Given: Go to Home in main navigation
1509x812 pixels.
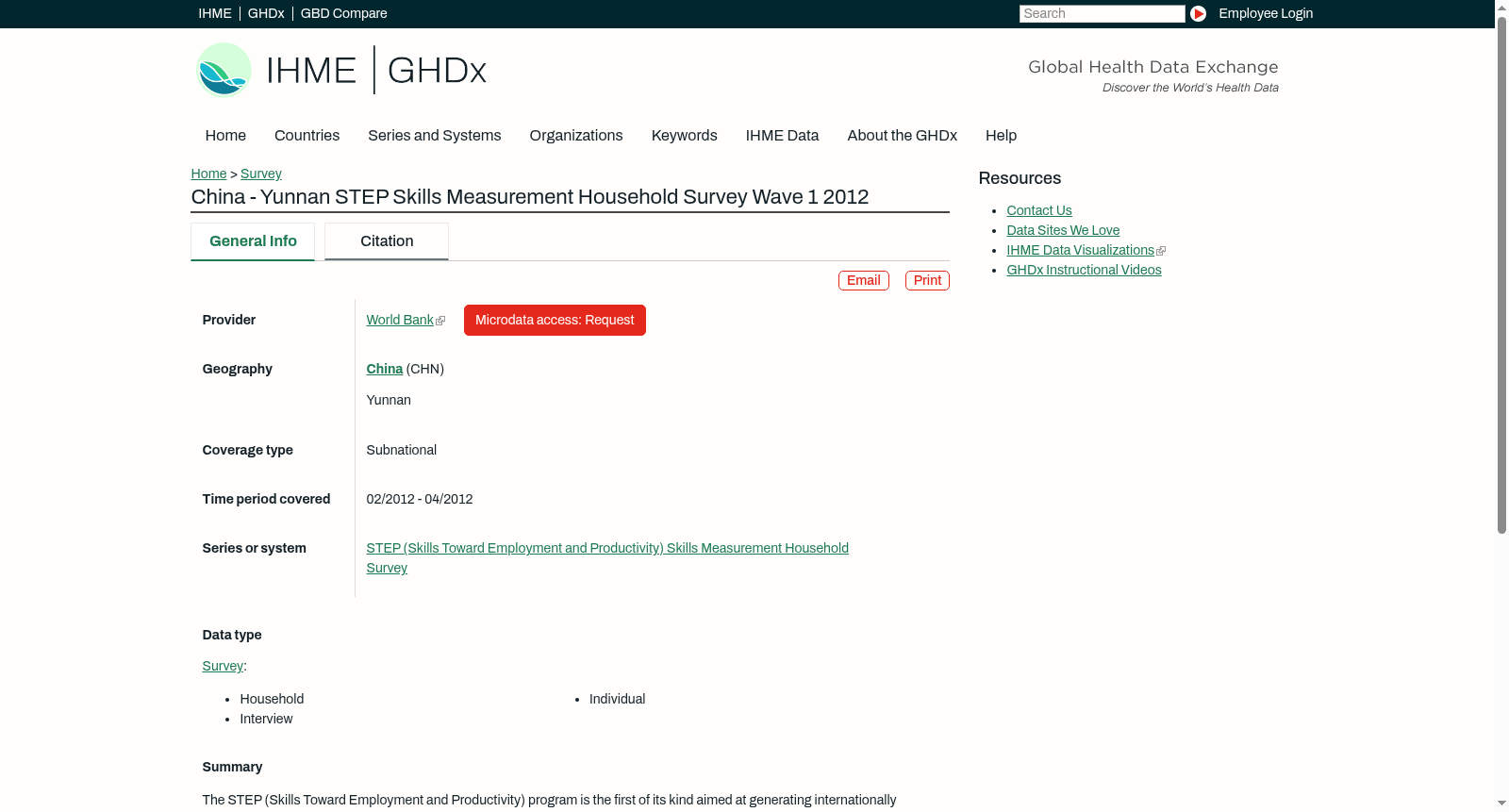Looking at the screenshot, I should 225,136.
